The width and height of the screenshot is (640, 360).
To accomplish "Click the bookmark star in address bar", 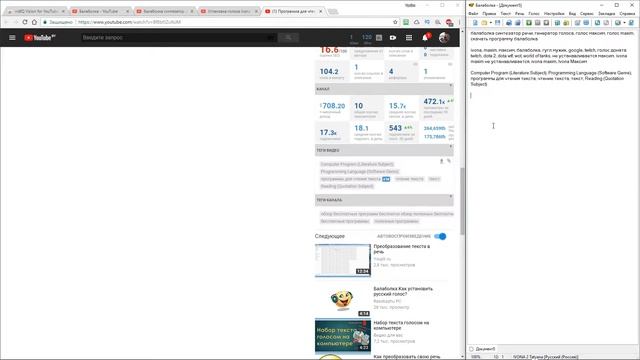I will [x=395, y=22].
